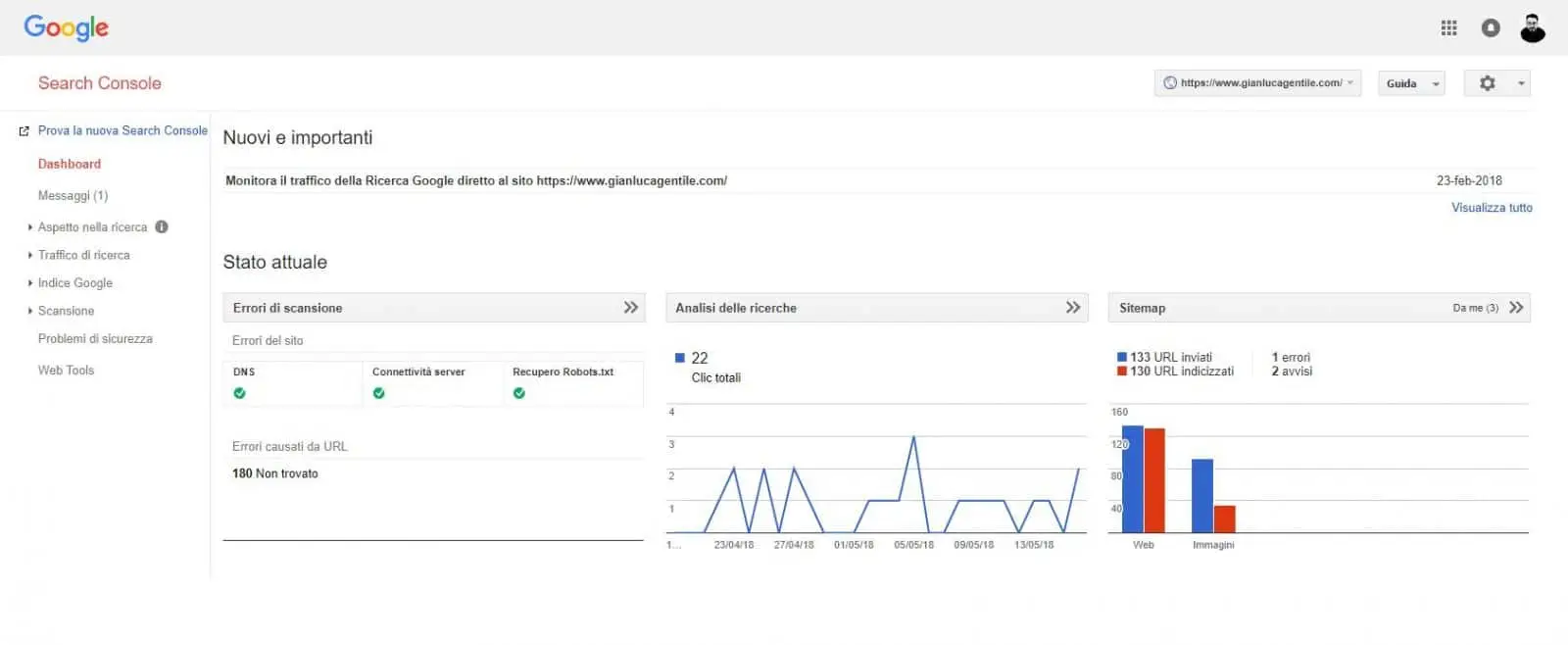The width and height of the screenshot is (1568, 645).
Task: Open the Analisi delle ricerche arrows
Action: pyautogui.click(x=1073, y=308)
